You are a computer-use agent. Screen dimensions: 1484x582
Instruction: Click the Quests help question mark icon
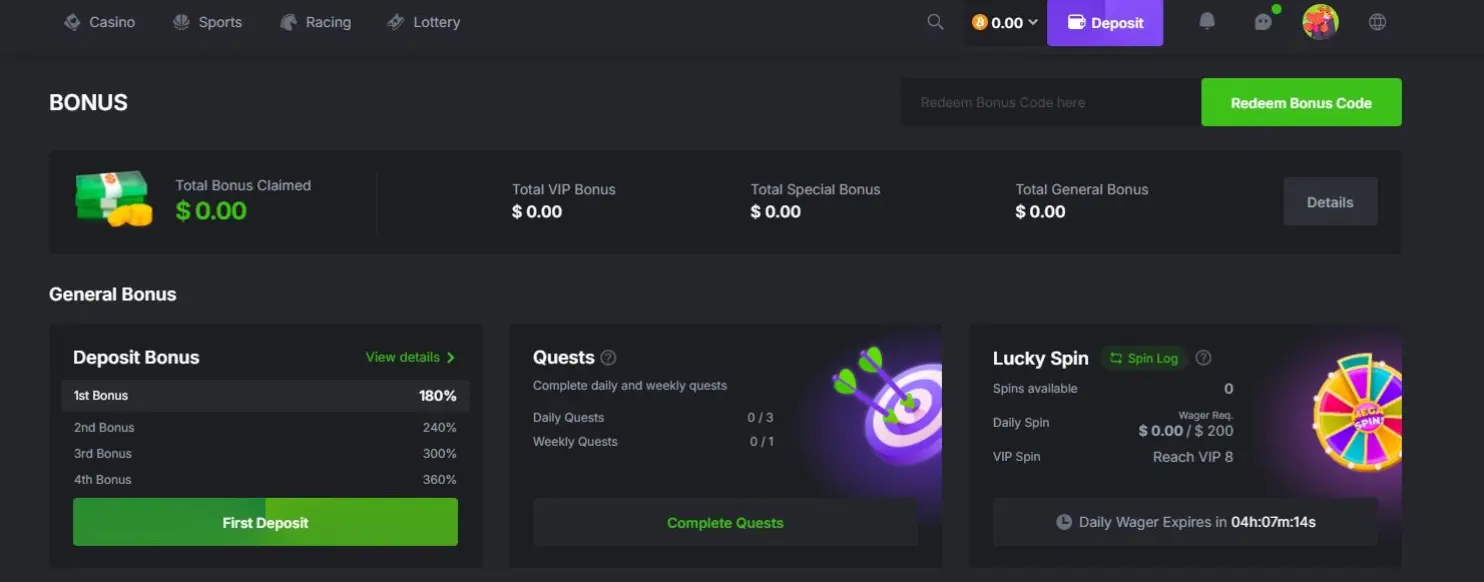(608, 358)
